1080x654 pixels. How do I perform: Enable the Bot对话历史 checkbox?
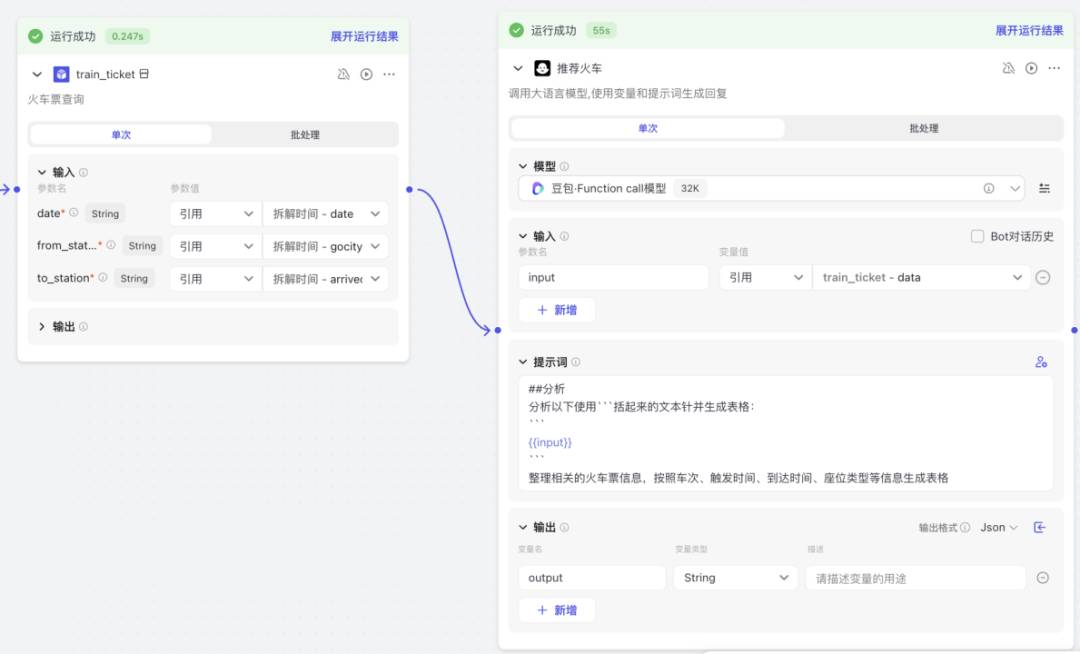(977, 236)
